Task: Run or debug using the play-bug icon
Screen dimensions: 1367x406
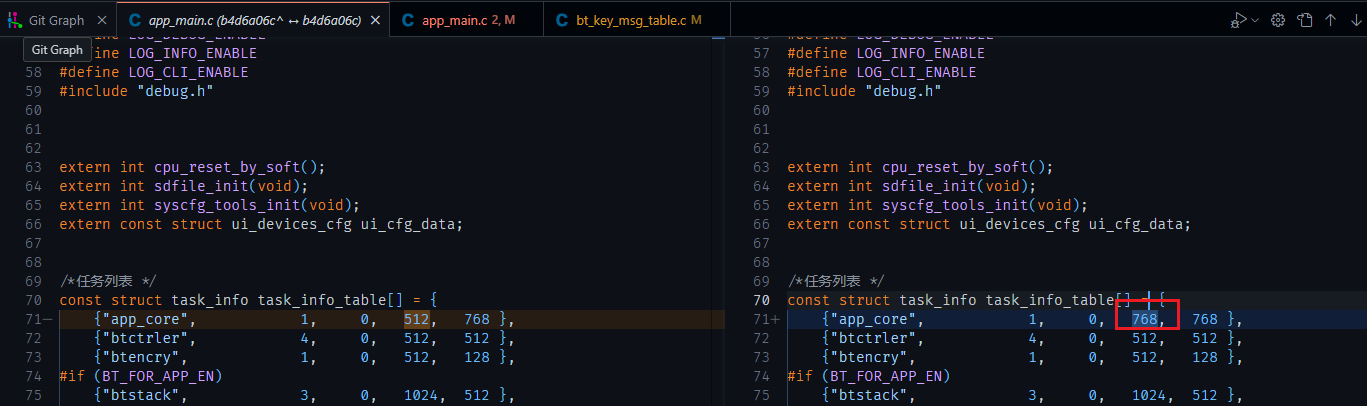Action: click(1238, 20)
